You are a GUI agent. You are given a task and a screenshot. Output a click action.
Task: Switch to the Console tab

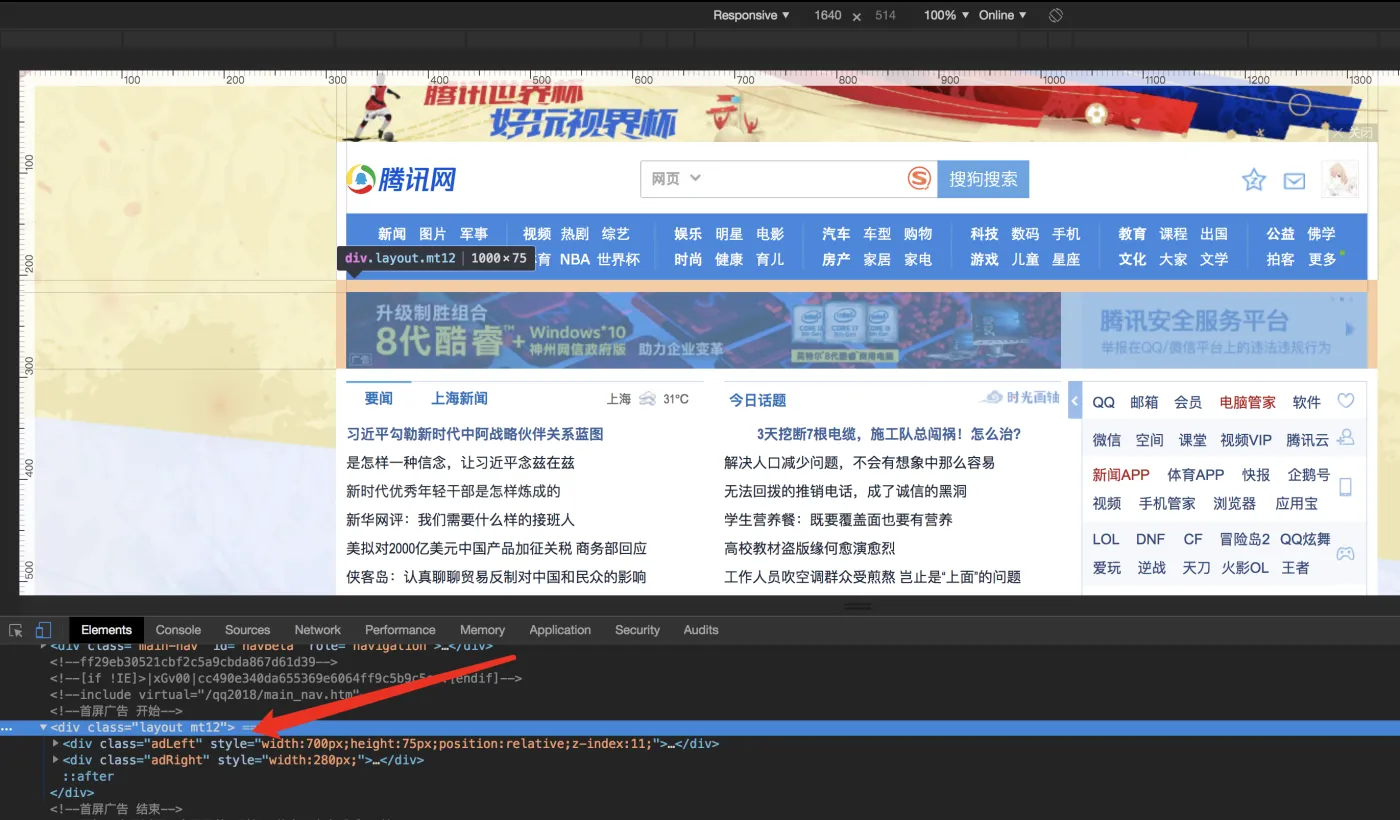coord(179,630)
